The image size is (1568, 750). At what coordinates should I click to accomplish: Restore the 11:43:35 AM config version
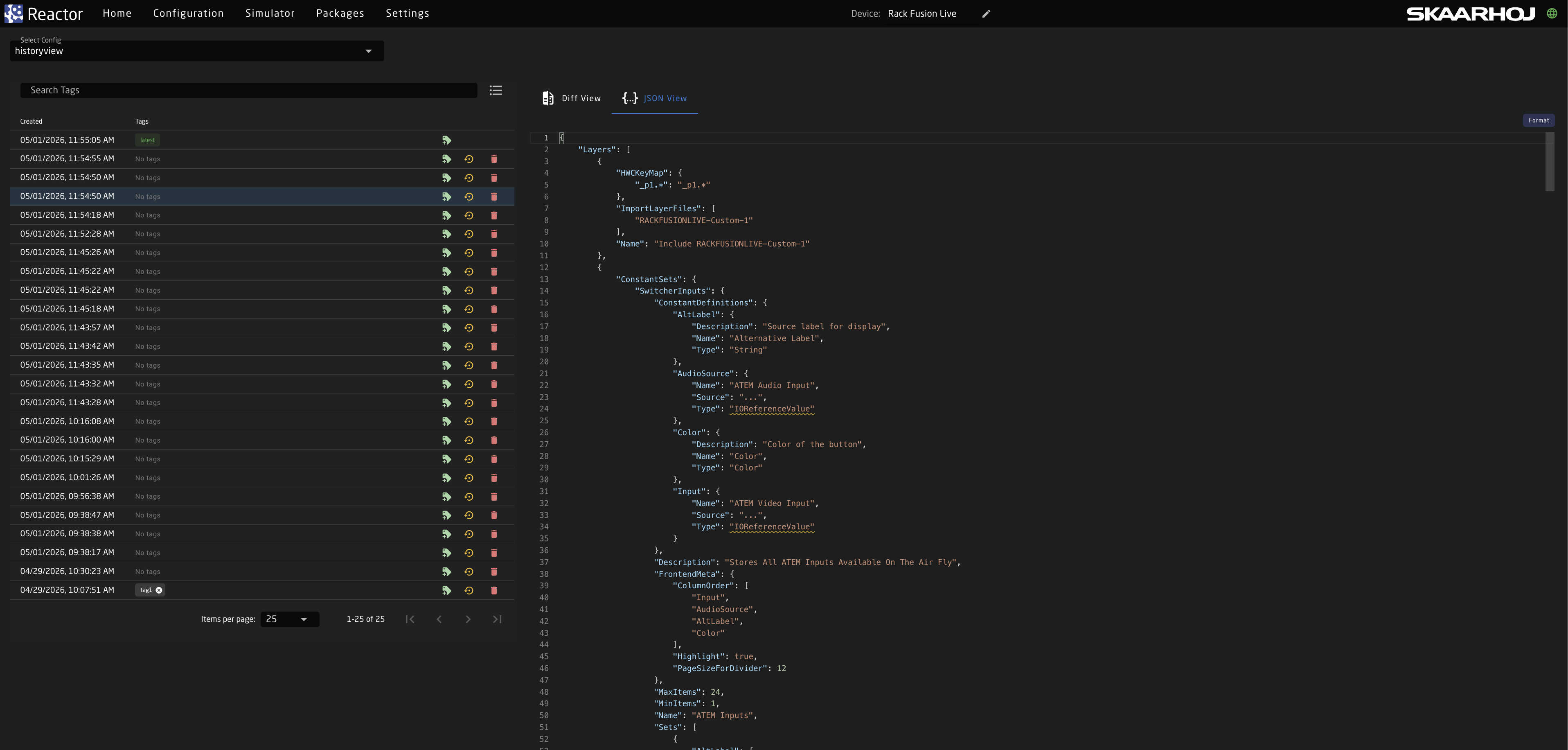[469, 365]
